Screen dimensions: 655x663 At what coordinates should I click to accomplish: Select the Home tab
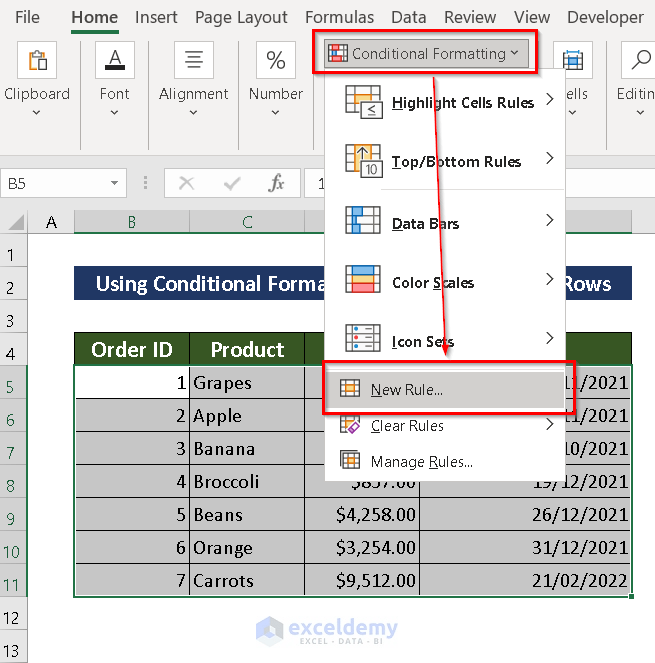(95, 17)
